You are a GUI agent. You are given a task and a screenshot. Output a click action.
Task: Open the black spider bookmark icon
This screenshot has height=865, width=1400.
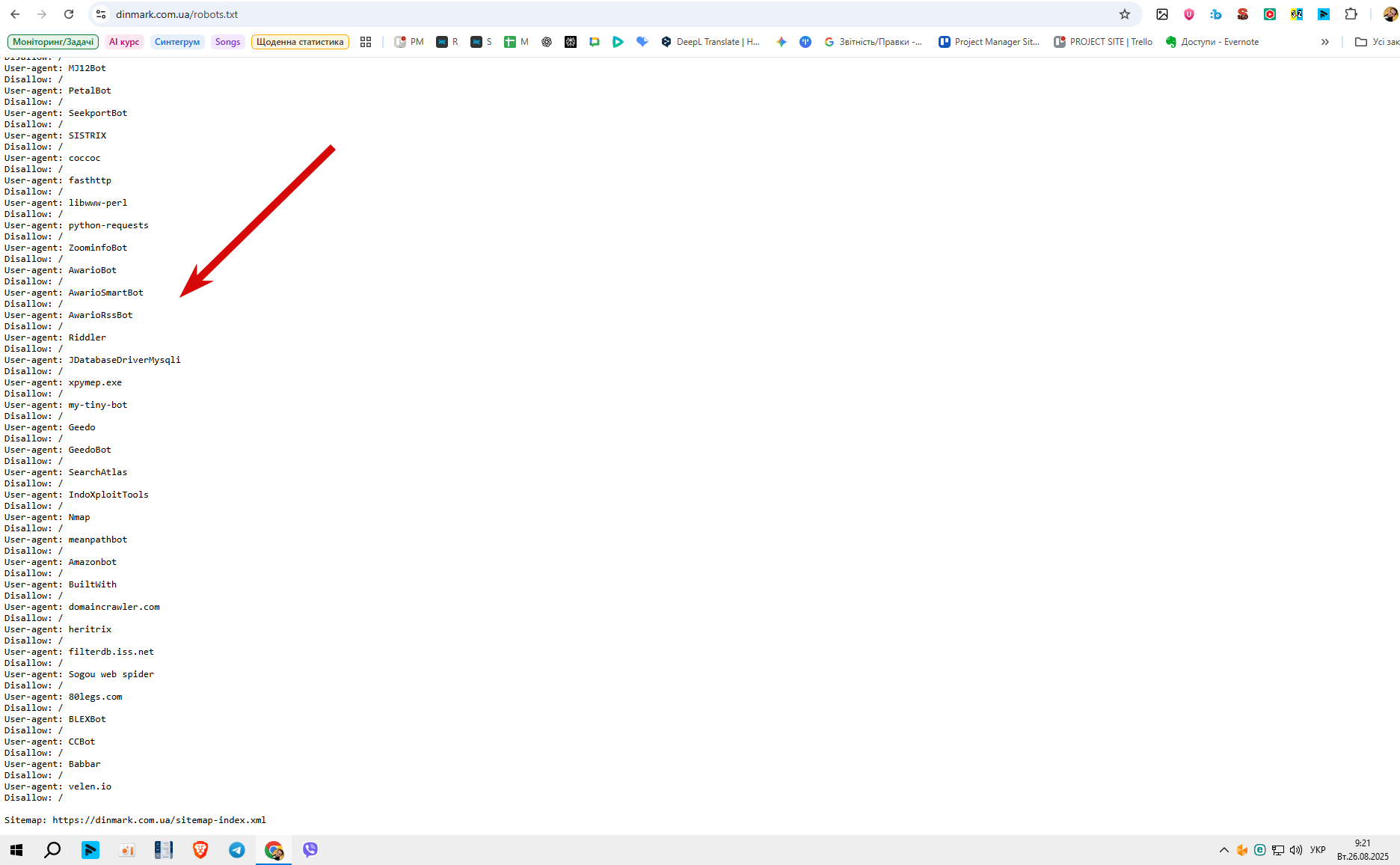[x=571, y=42]
